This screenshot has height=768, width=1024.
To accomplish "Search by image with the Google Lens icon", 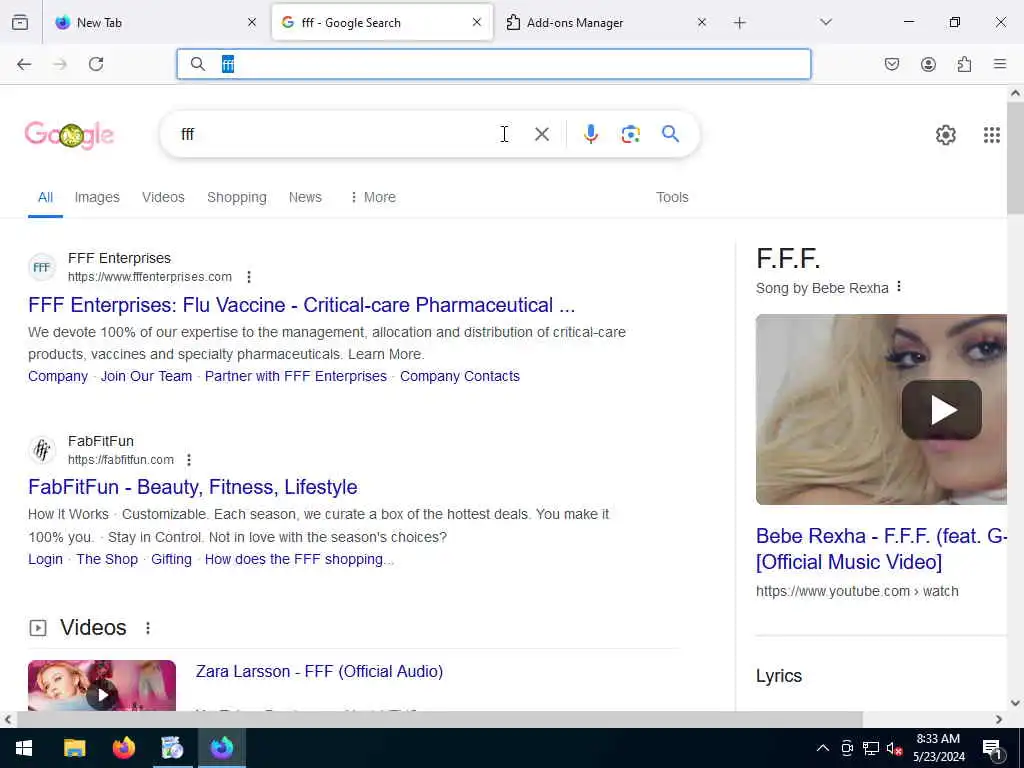I will pos(630,134).
